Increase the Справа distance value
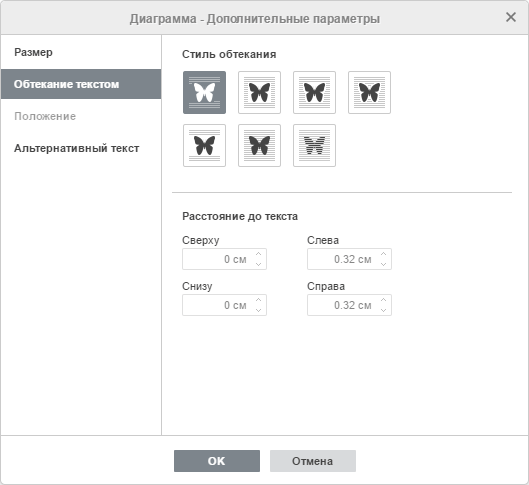This screenshot has width=529, height=485. click(x=383, y=300)
